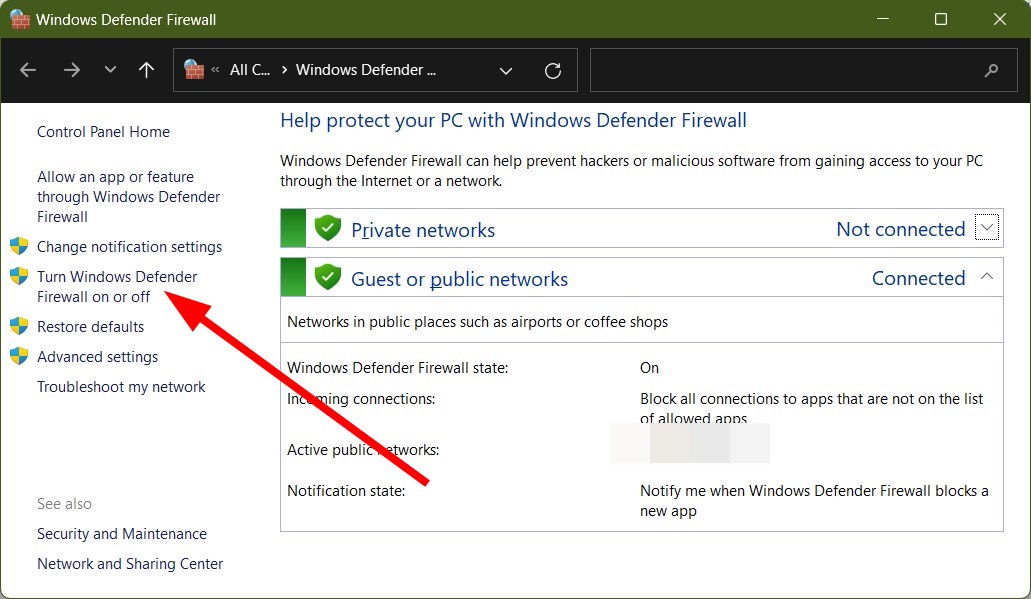Go up one folder level

147,70
